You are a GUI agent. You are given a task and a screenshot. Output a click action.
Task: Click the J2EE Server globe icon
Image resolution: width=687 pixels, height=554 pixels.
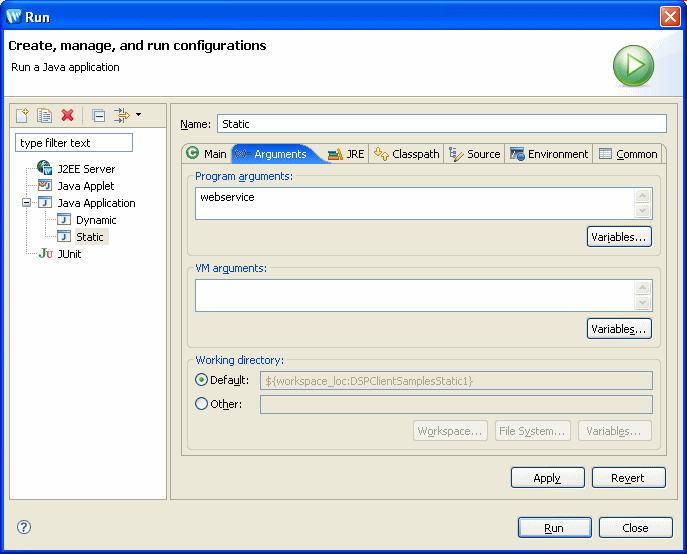[x=44, y=167]
